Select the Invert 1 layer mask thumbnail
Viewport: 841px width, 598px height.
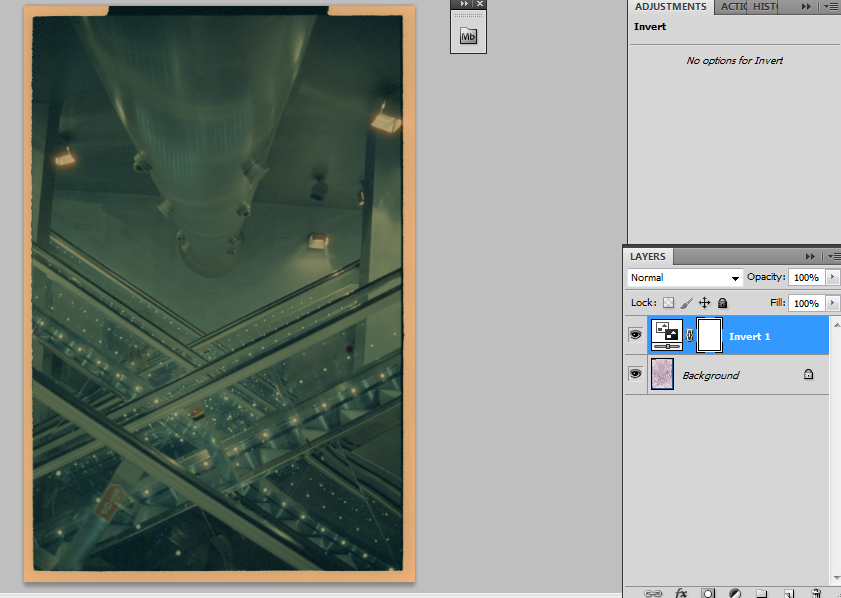coord(709,336)
